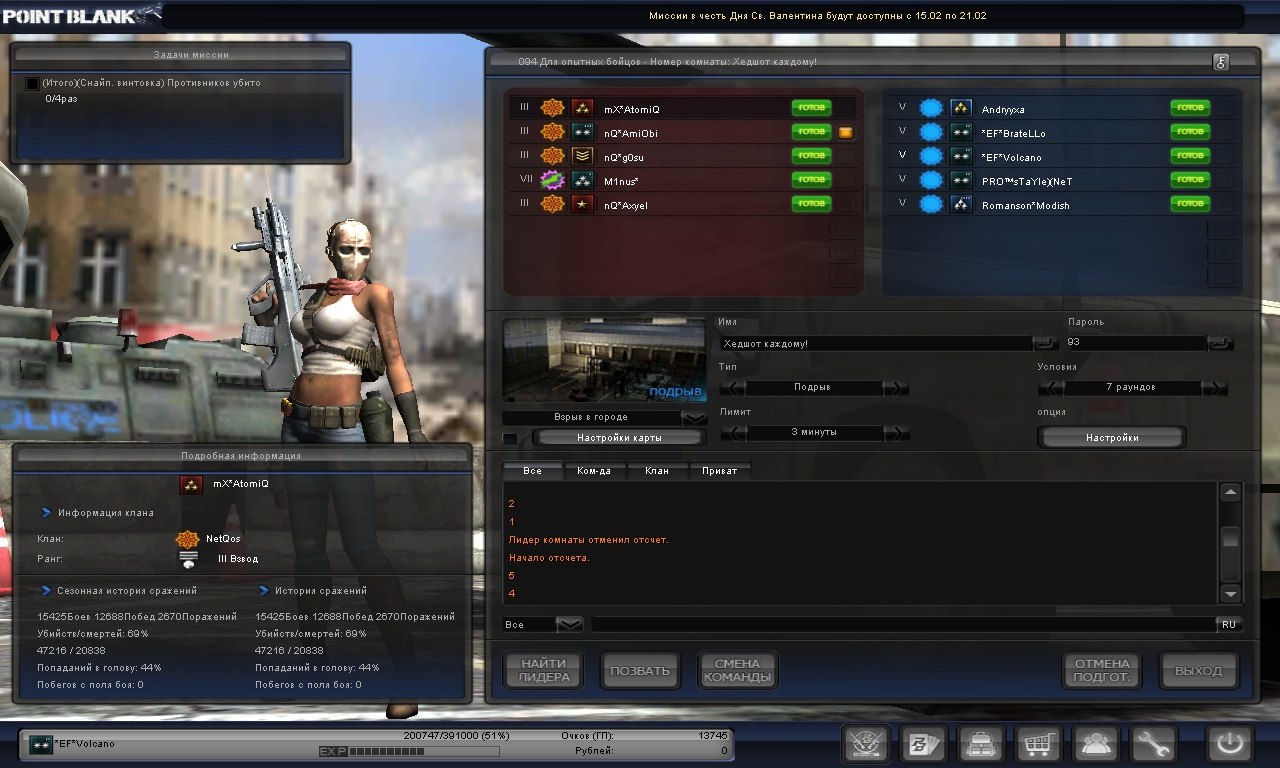Click the chevron rank icon of nQ*g0su

tap(583, 156)
